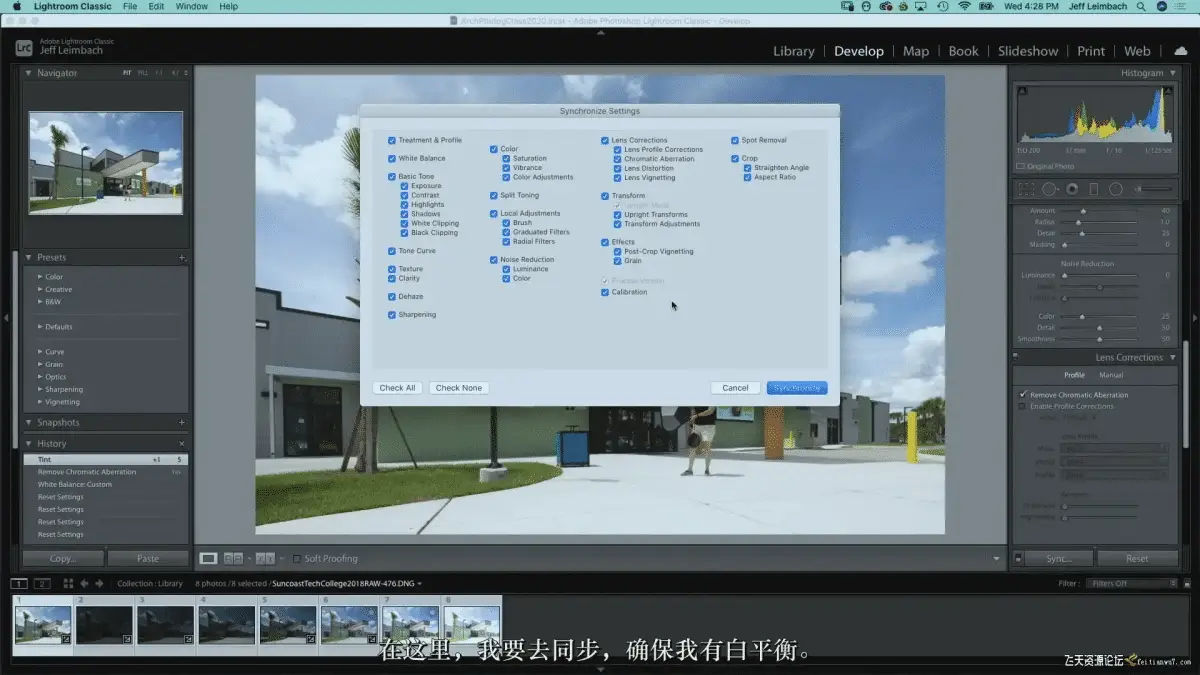This screenshot has height=675, width=1200.
Task: Open the File menu
Action: (130, 6)
